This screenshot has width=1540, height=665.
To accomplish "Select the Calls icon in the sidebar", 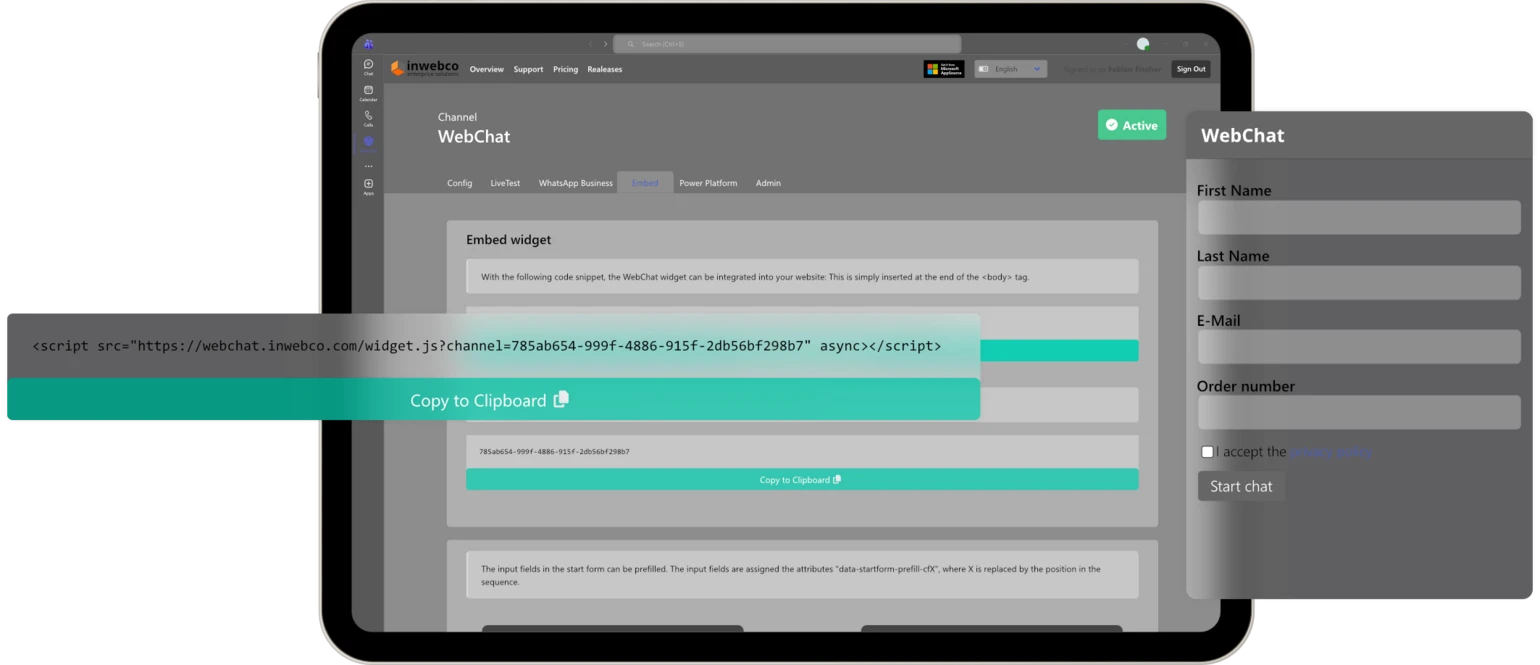I will 368,116.
